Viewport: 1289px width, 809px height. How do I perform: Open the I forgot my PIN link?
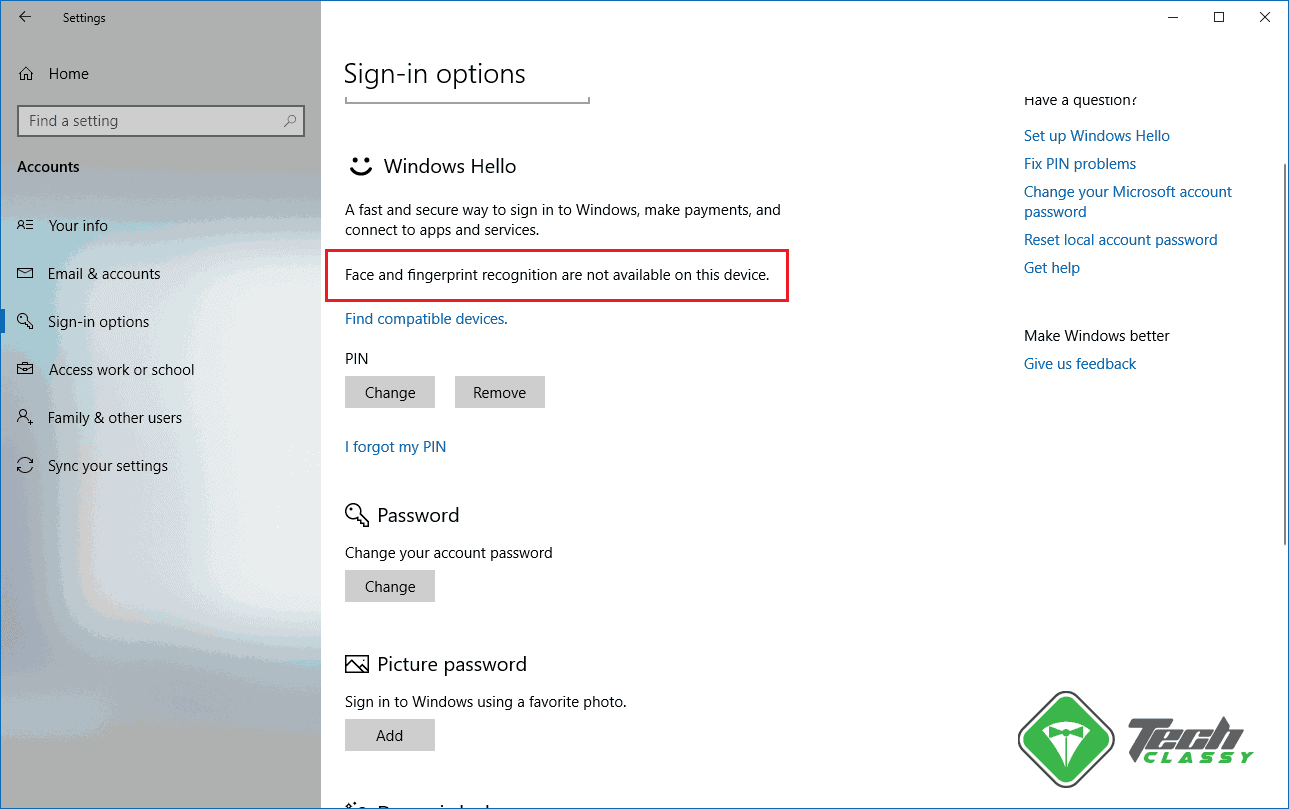tap(395, 446)
